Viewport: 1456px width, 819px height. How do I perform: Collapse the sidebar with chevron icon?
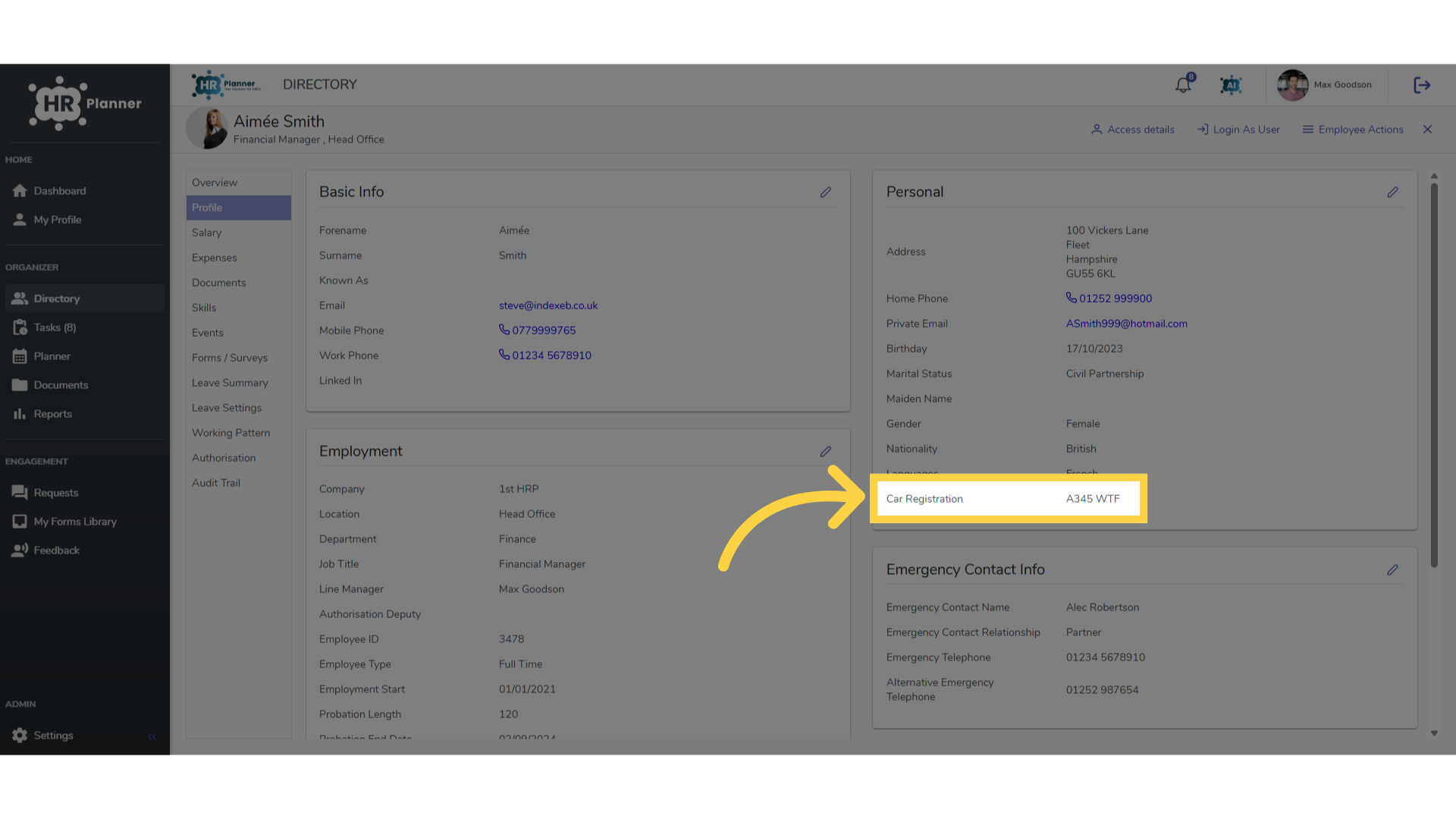pyautogui.click(x=152, y=736)
